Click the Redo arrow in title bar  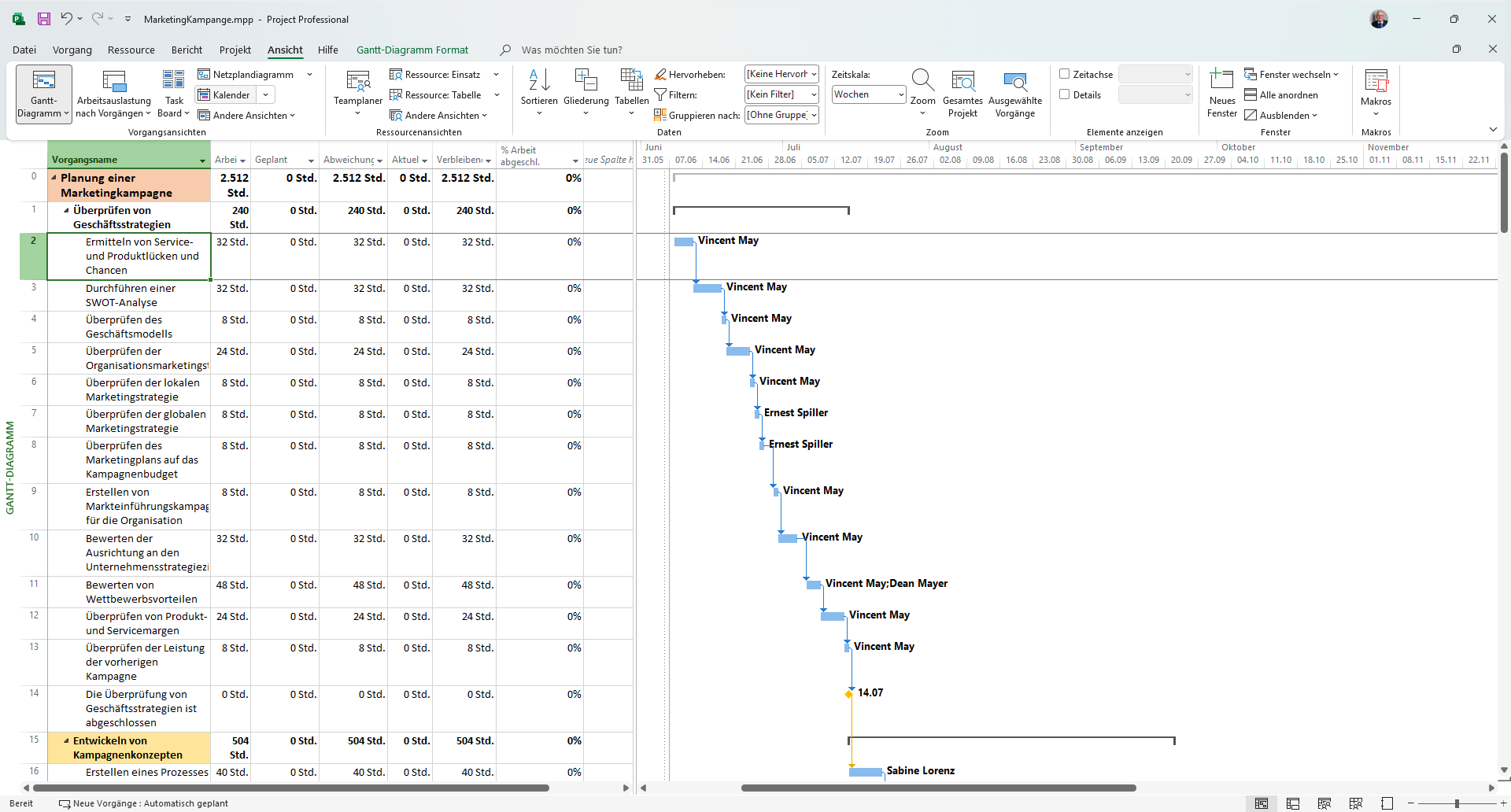(x=98, y=19)
